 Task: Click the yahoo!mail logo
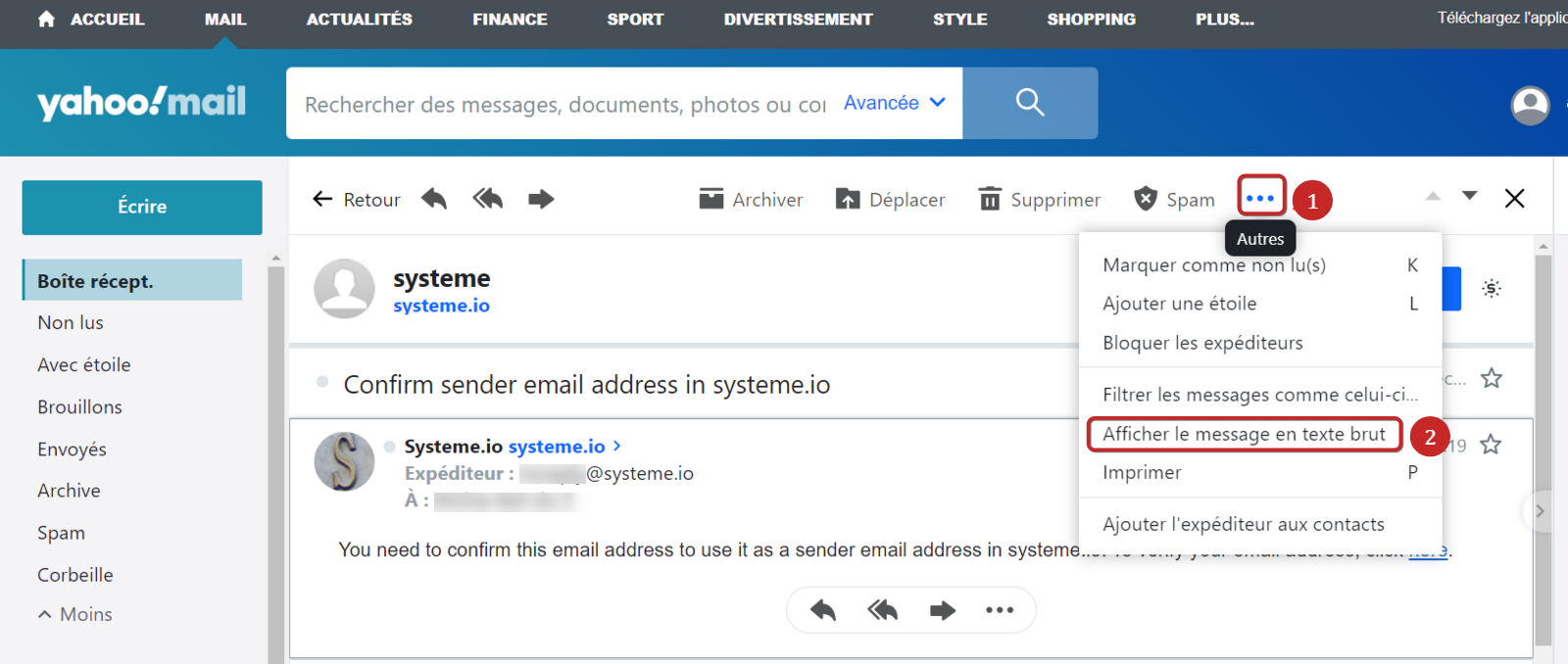click(x=141, y=102)
